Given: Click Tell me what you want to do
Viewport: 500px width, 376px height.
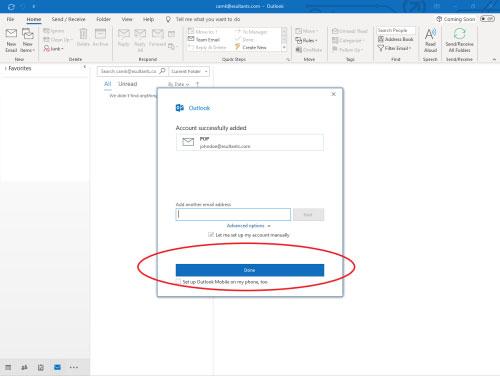Looking at the screenshot, I should coord(208,19).
